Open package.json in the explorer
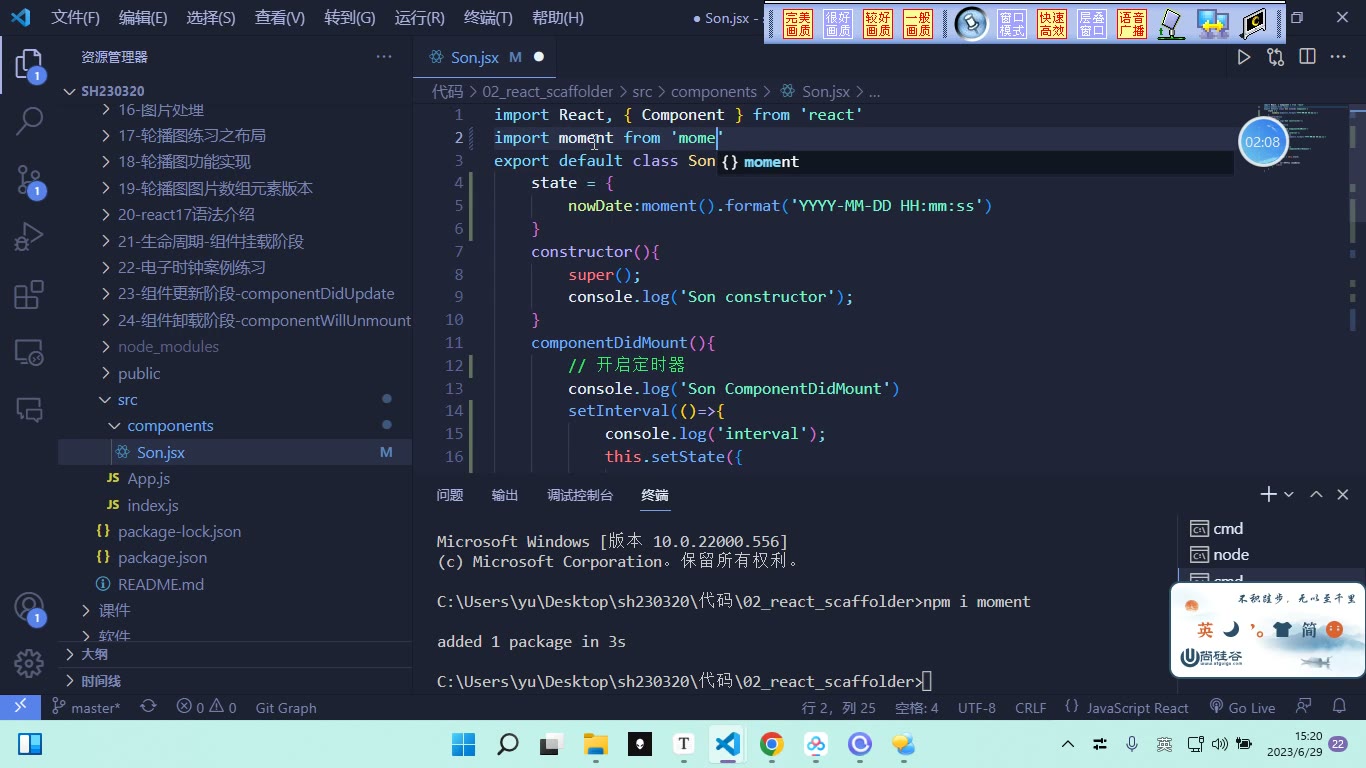The width and height of the screenshot is (1366, 768). (163, 558)
